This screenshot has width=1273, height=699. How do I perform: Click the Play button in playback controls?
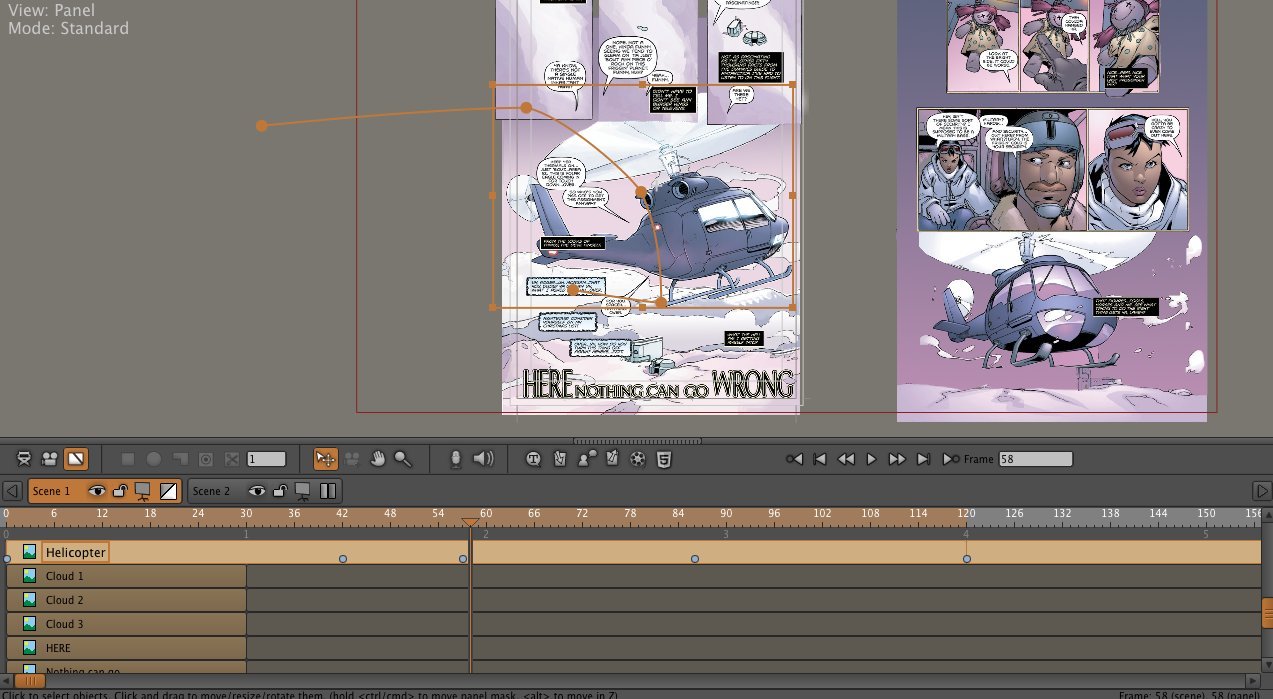tap(871, 458)
